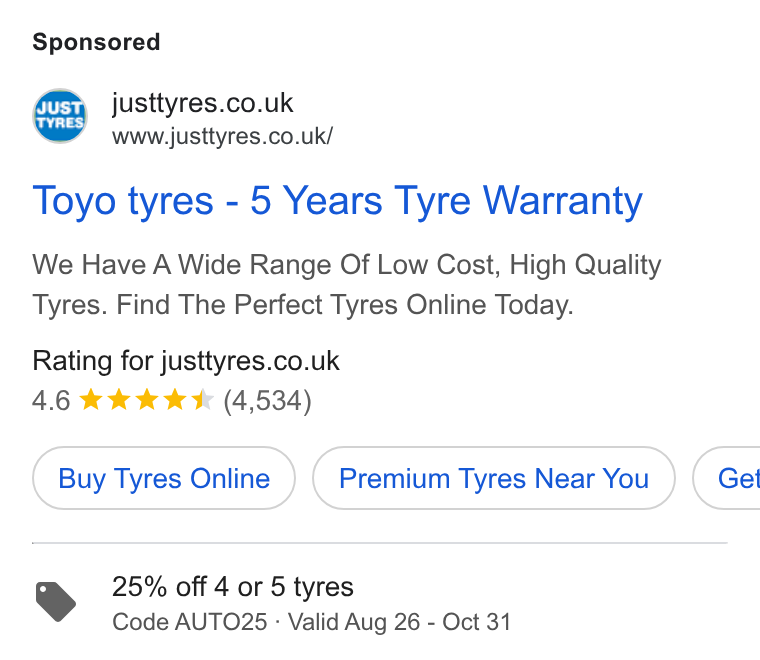This screenshot has width=760, height=660.
Task: Click the www.justtyres.co.uk/ display URL
Action: click(222, 136)
